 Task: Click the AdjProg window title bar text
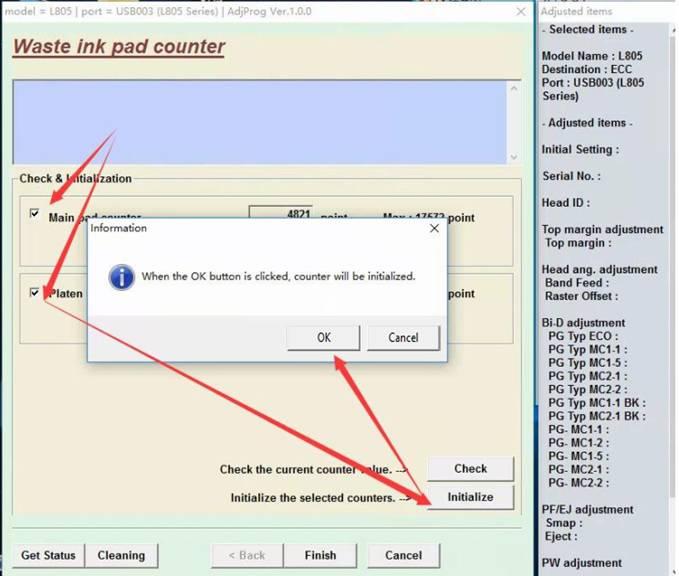pos(158,11)
